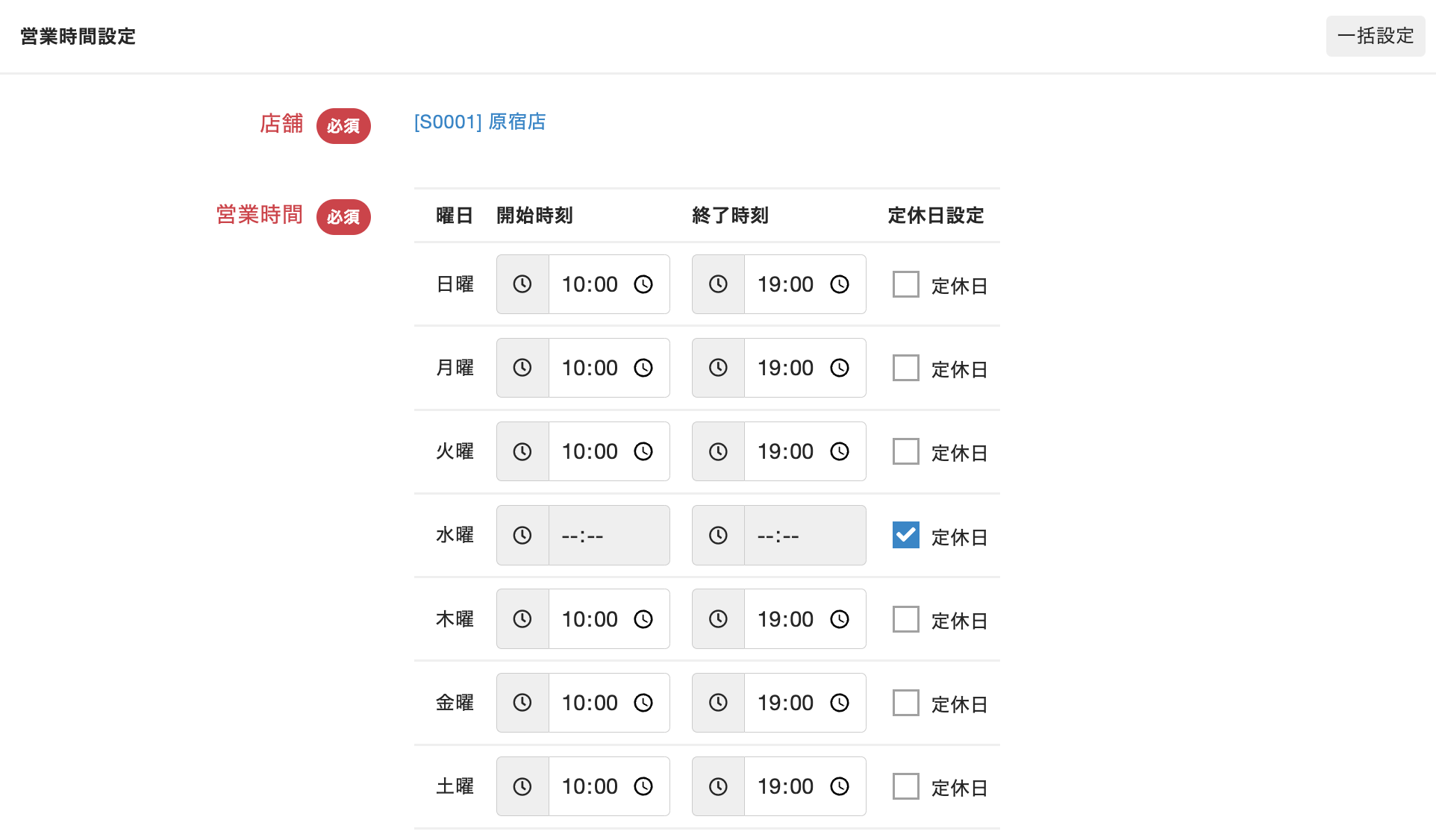Click clock icon left of Monday end time

coord(718,368)
